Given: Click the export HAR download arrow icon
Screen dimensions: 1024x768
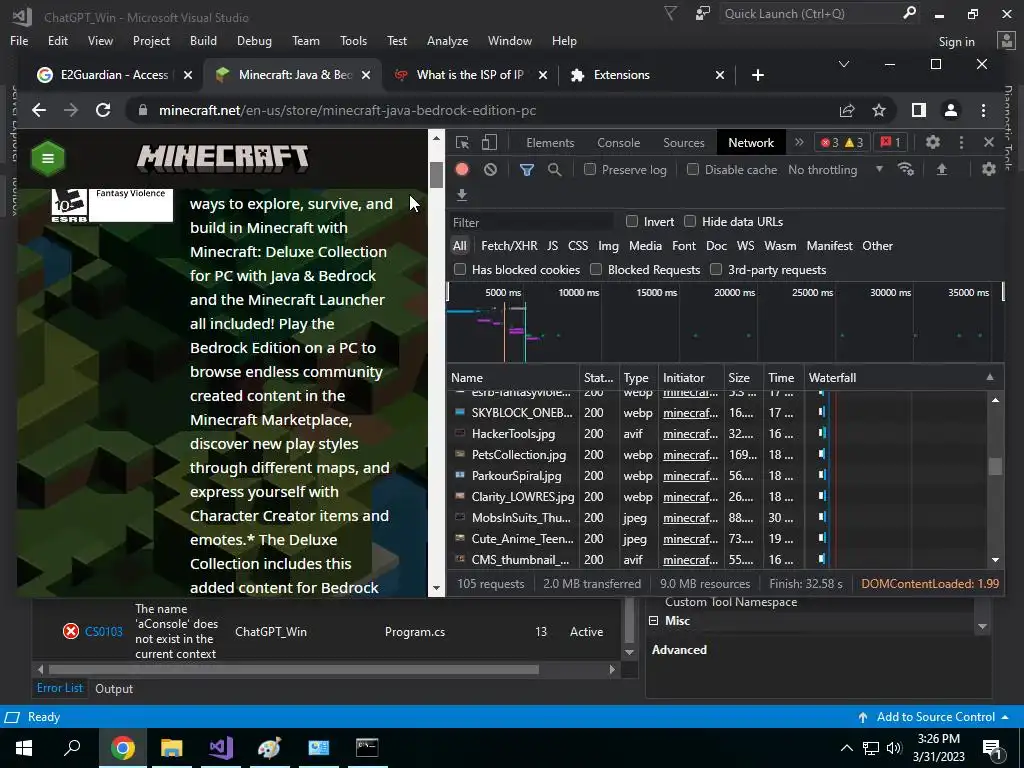Looking at the screenshot, I should [462, 195].
